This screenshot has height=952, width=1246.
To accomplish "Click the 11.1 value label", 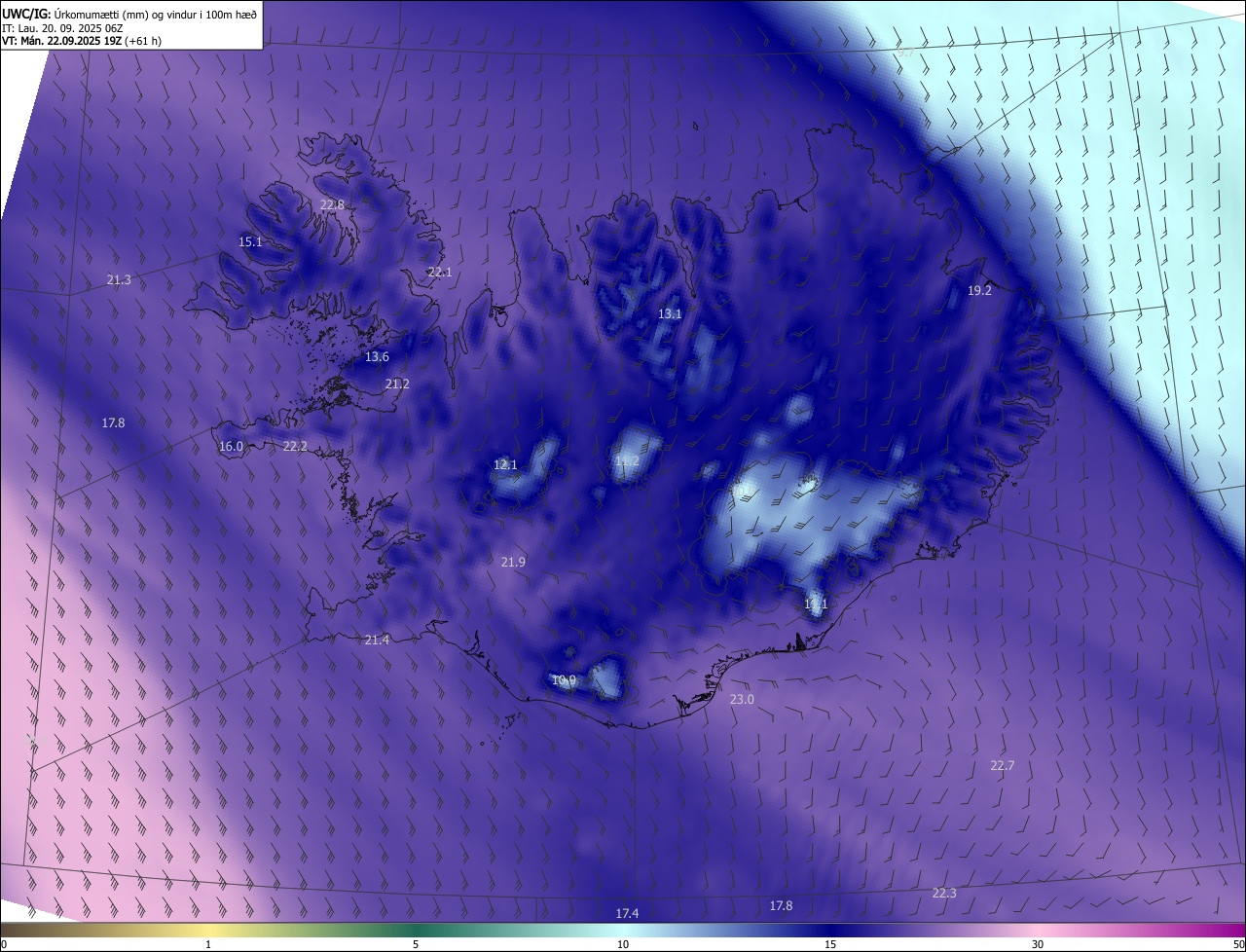I will pos(816,604).
